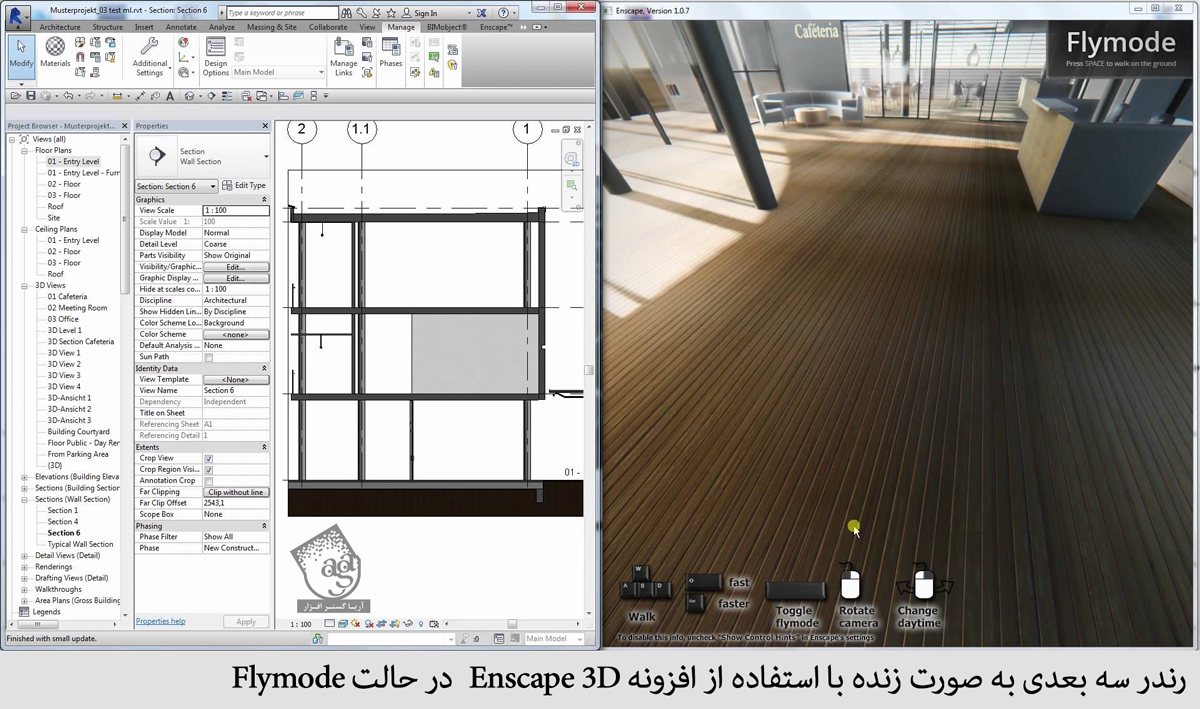The height and width of the screenshot is (709, 1200).
Task: Collapse the Floor Plans tree node
Action: coord(24,150)
